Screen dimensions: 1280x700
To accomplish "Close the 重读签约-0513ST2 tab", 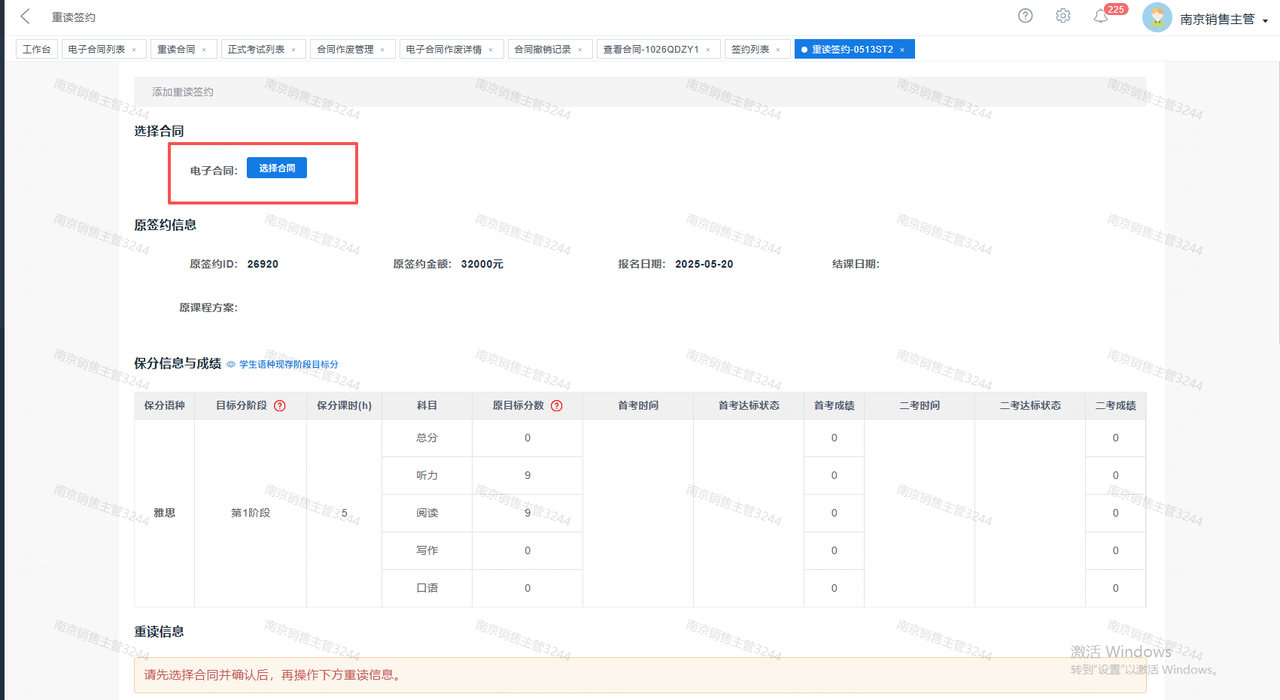I will click(902, 49).
